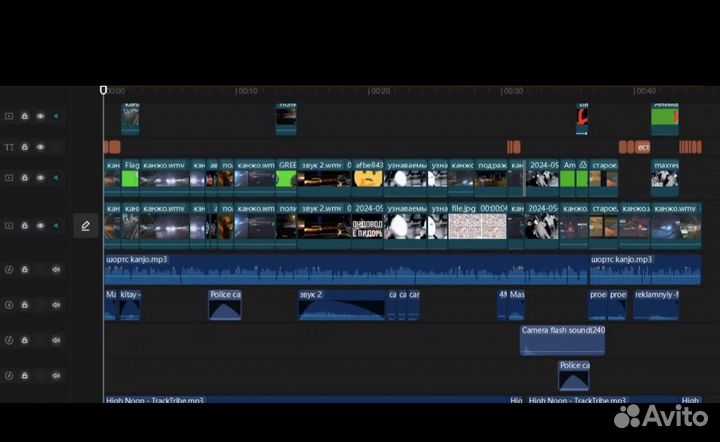Viewport: 720px width, 442px height.
Task: Select the maxres video clip
Action: click(x=665, y=178)
